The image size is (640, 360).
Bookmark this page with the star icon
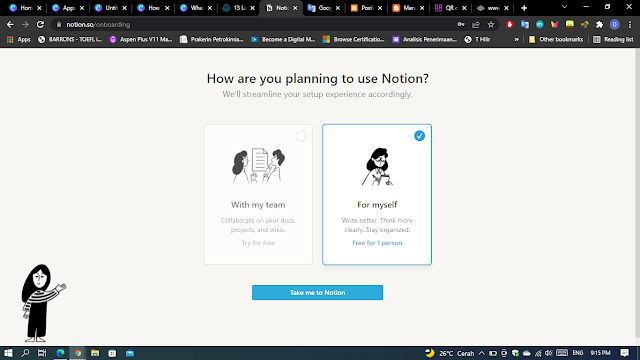491,24
